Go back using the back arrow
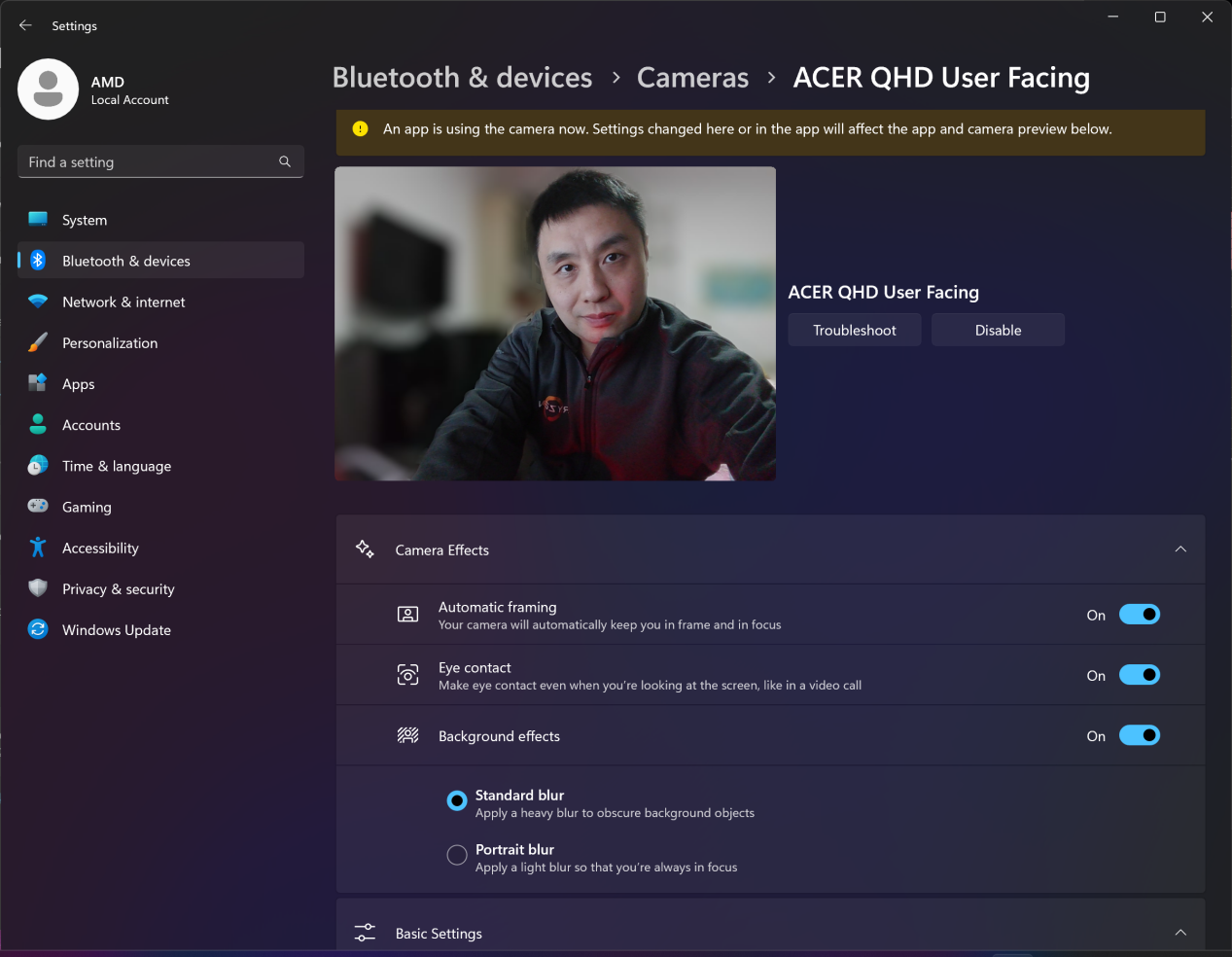1232x957 pixels. coord(25,25)
